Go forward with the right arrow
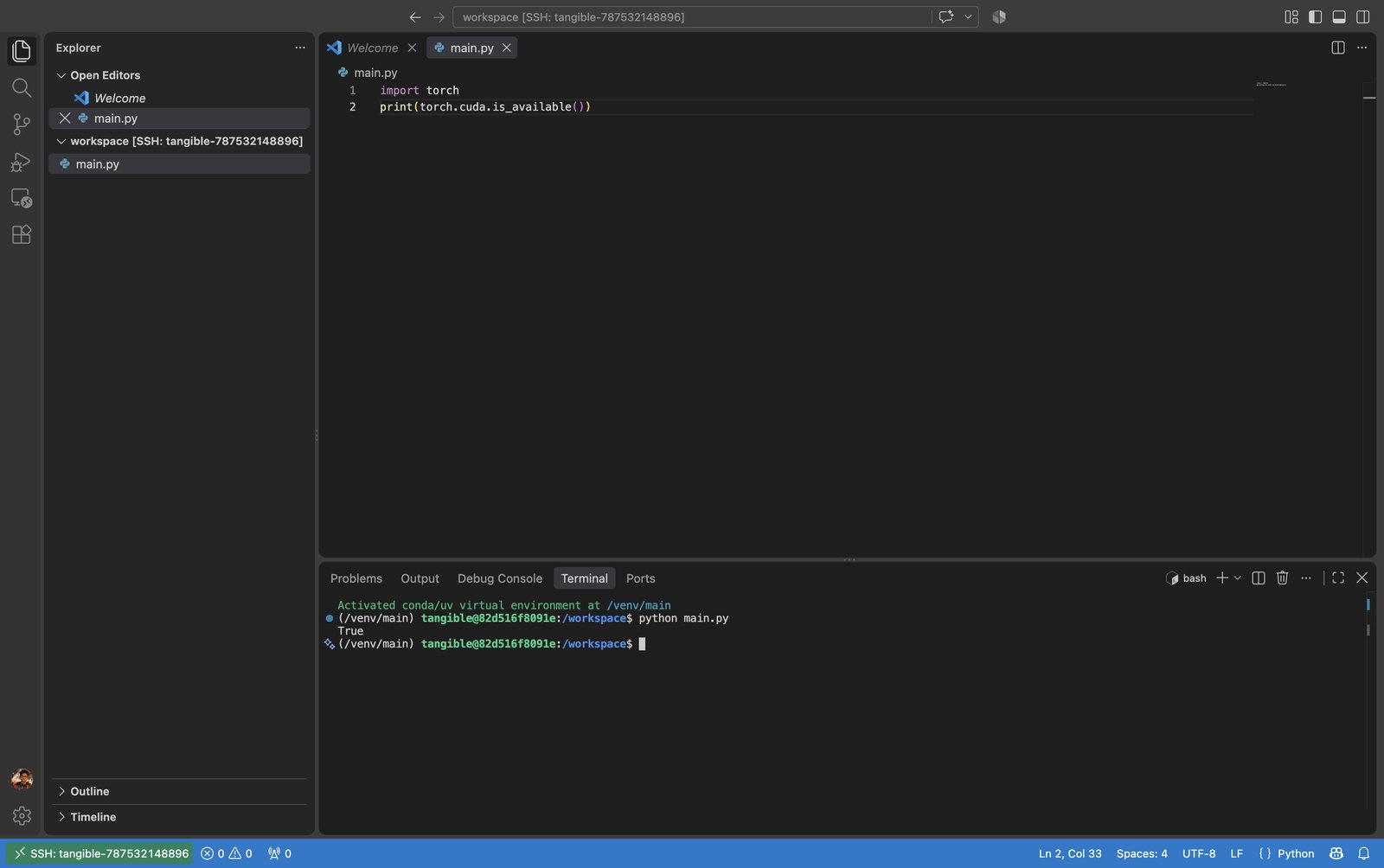 [439, 17]
